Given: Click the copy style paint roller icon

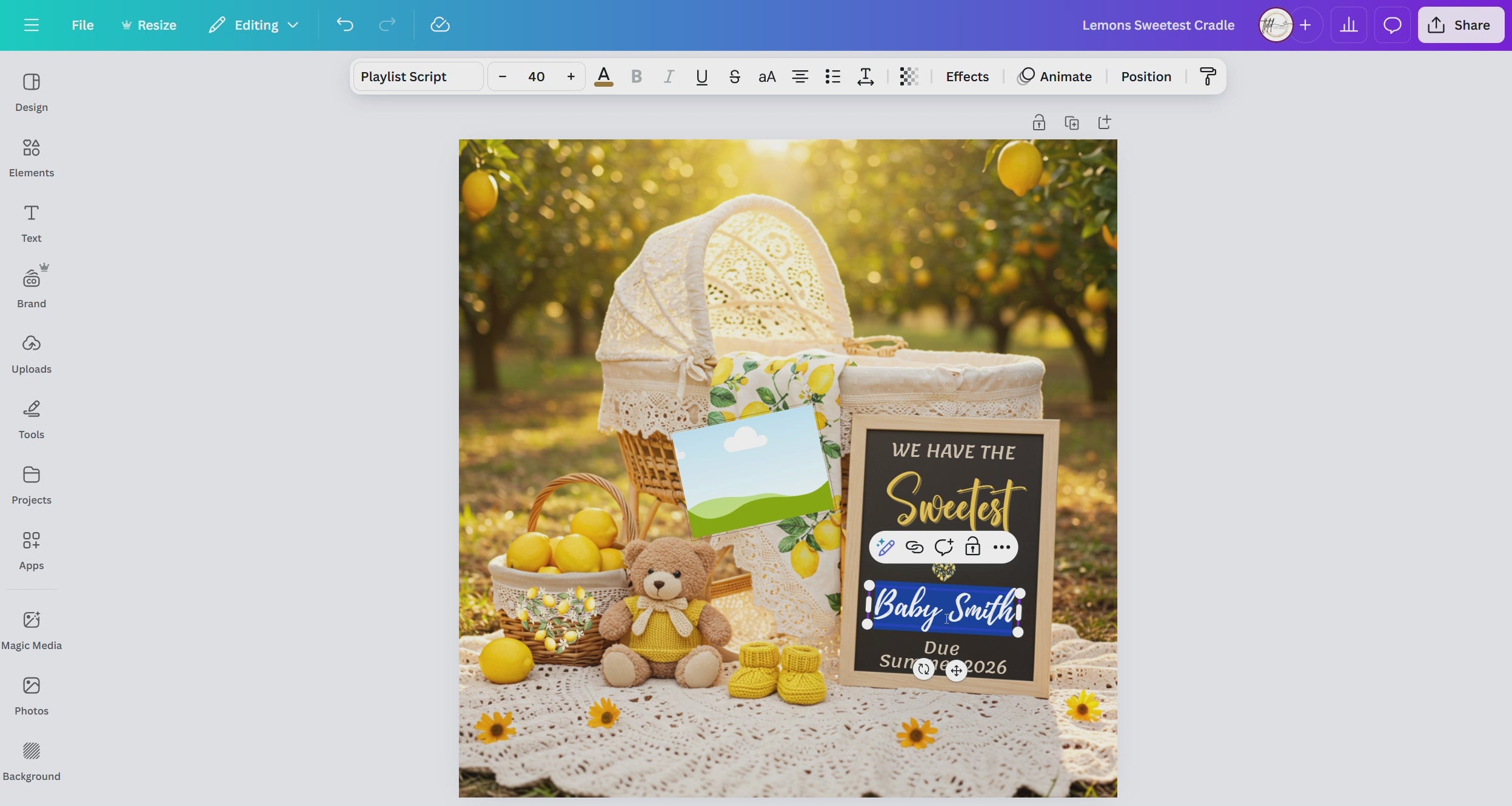Looking at the screenshot, I should (1207, 76).
